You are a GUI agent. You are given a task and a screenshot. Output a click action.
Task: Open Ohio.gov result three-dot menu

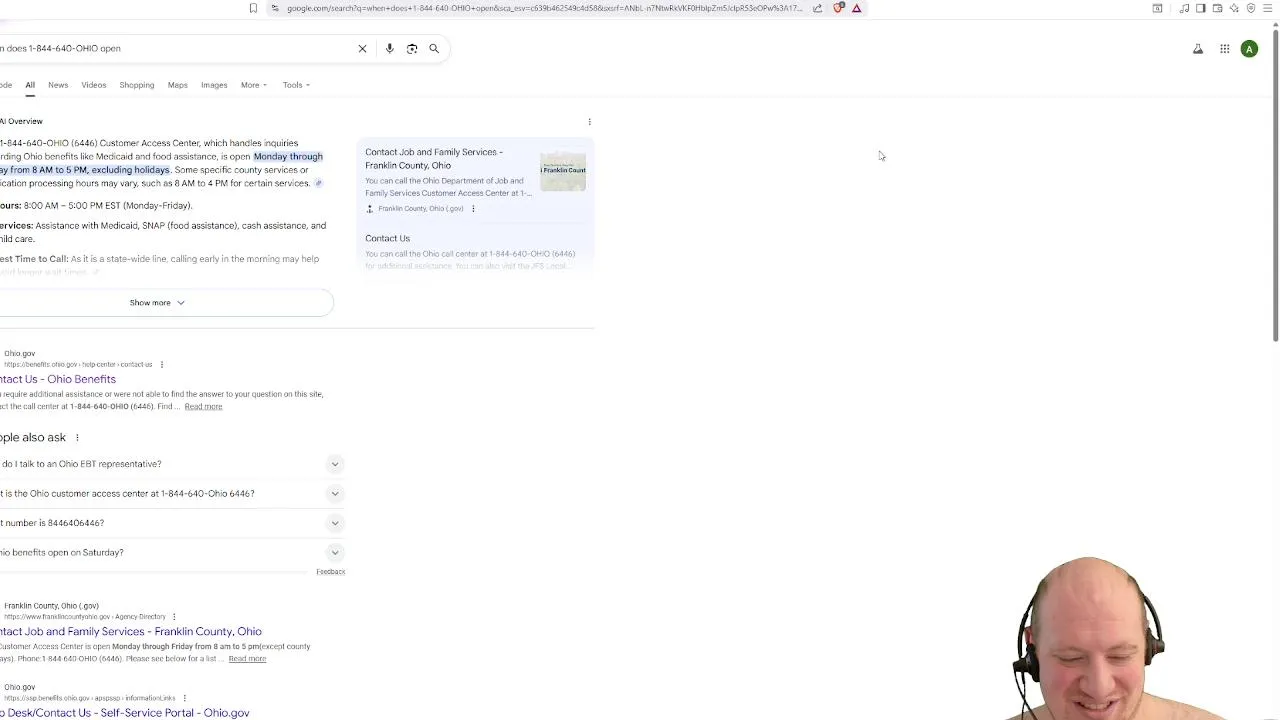tap(161, 364)
